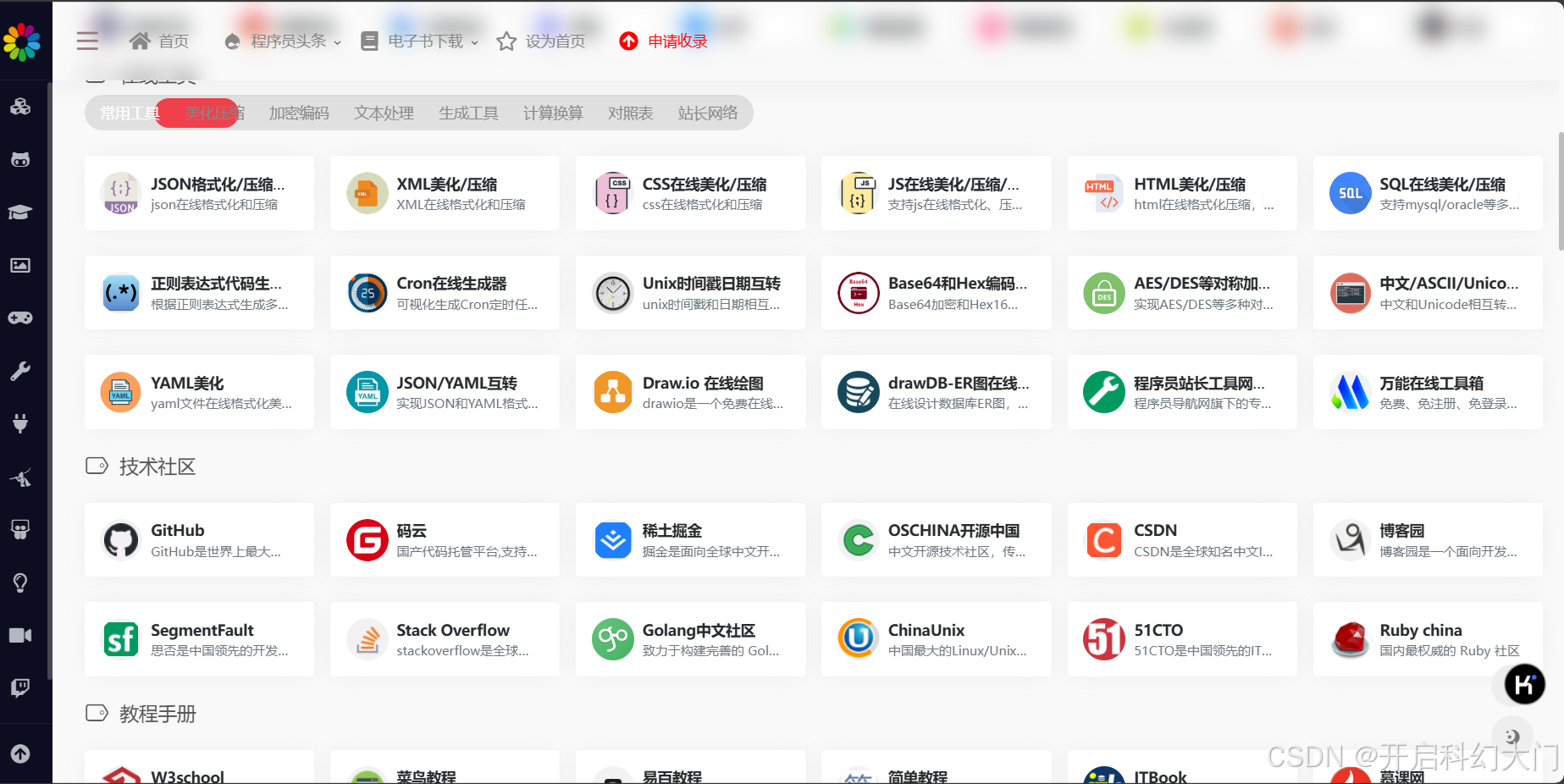Click the scroll-to-top arrow icon in the sidebar

pos(20,754)
